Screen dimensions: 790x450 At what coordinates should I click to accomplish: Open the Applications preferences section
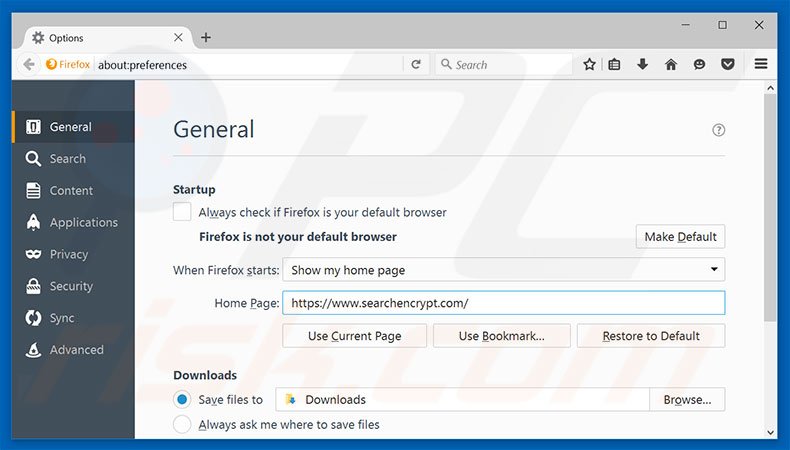74,222
